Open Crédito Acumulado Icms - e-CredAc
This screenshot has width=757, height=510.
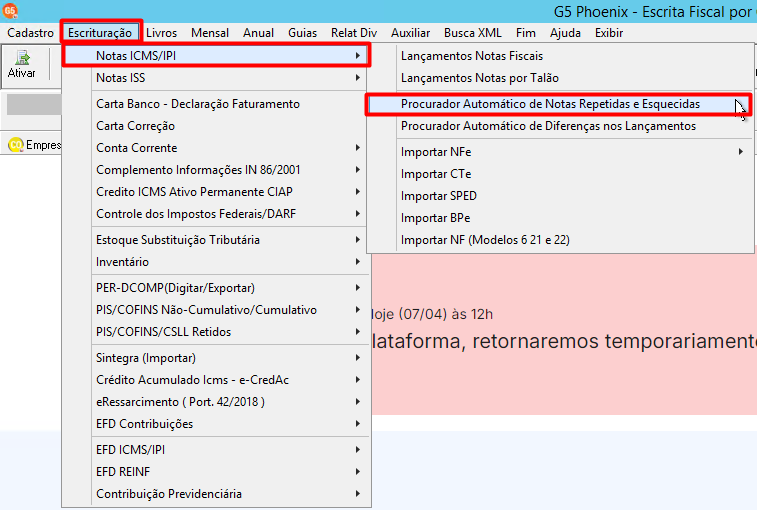tap(216, 380)
